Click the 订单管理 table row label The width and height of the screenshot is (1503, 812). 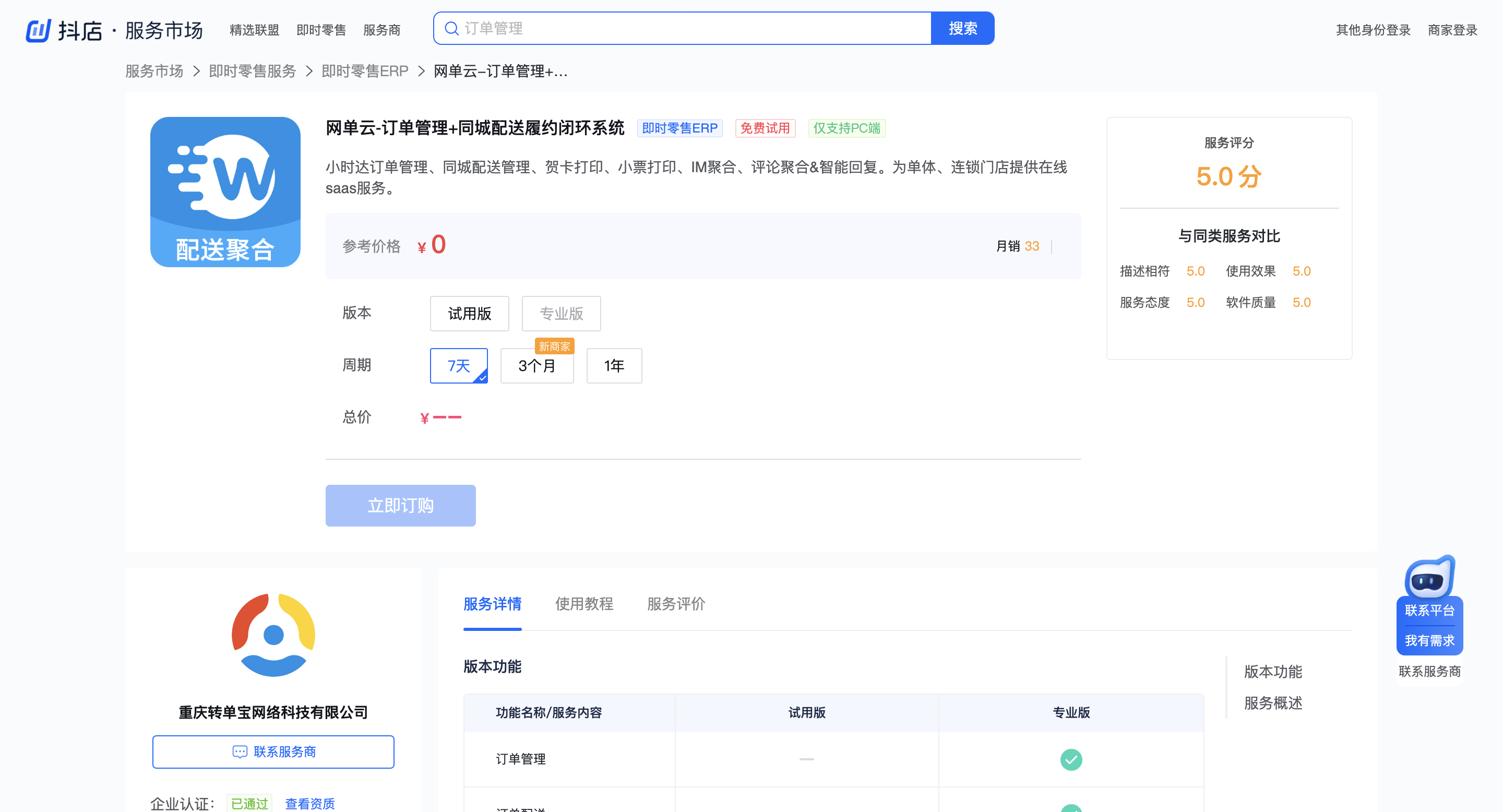520,759
